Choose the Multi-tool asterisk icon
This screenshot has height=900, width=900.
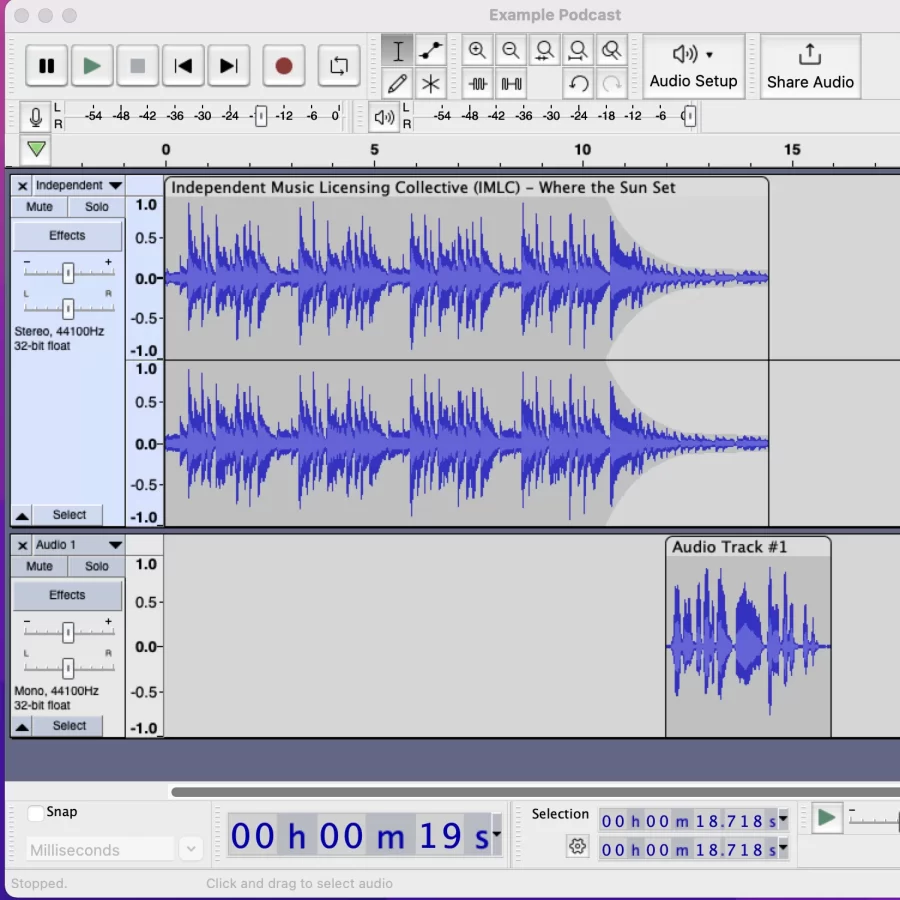click(x=430, y=84)
